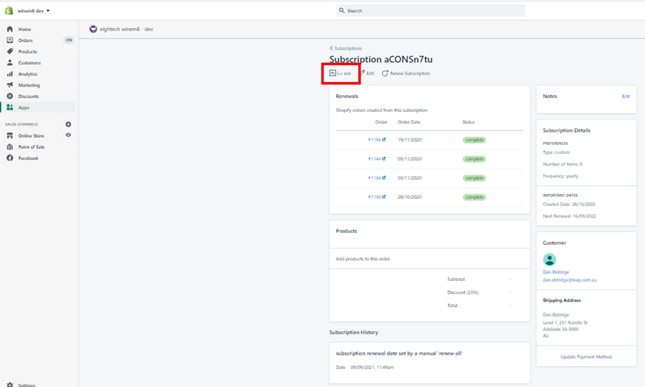Click the Home icon in sidebar
The height and width of the screenshot is (387, 645).
tap(10, 29)
